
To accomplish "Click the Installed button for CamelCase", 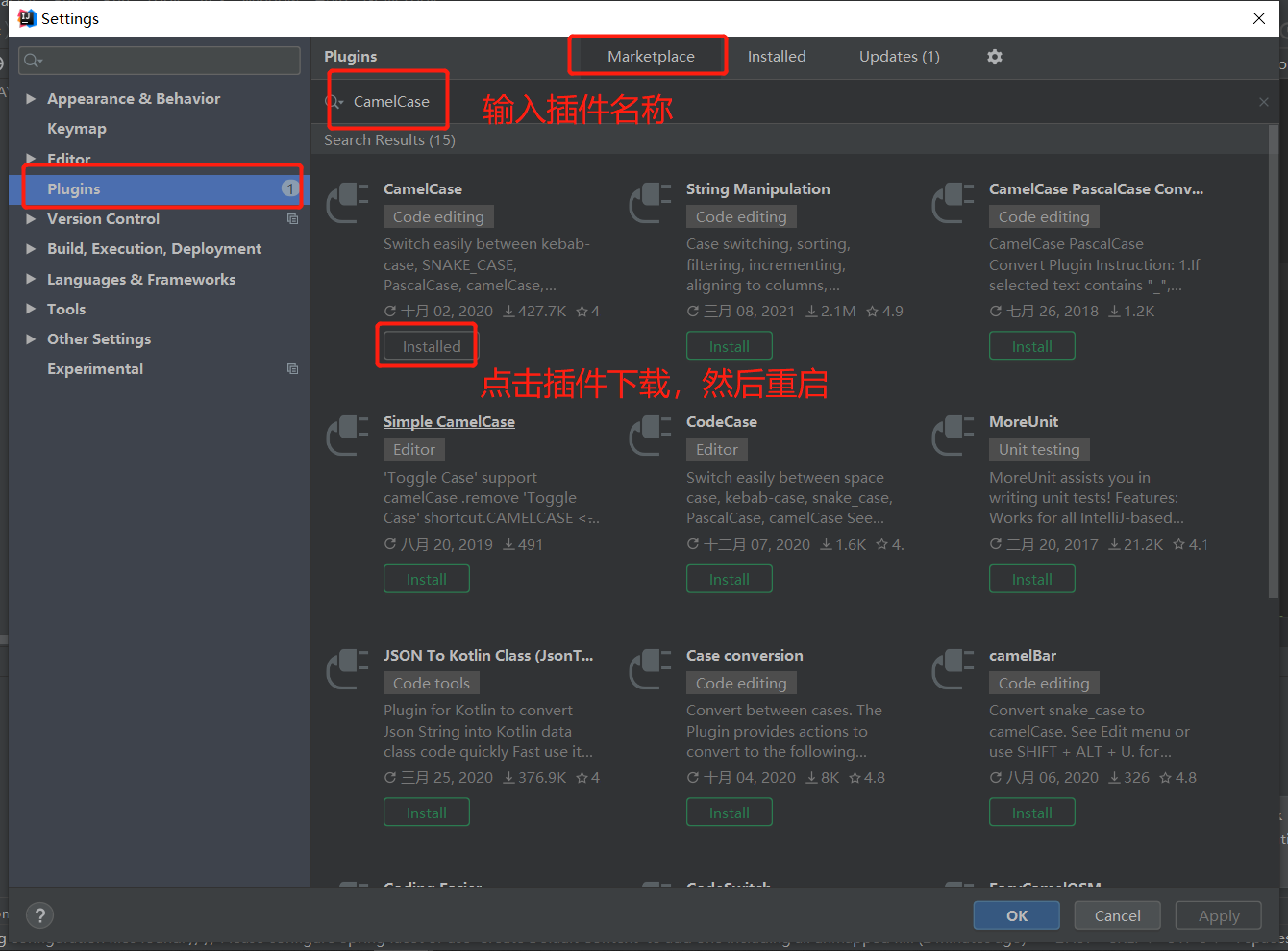I will 431,346.
